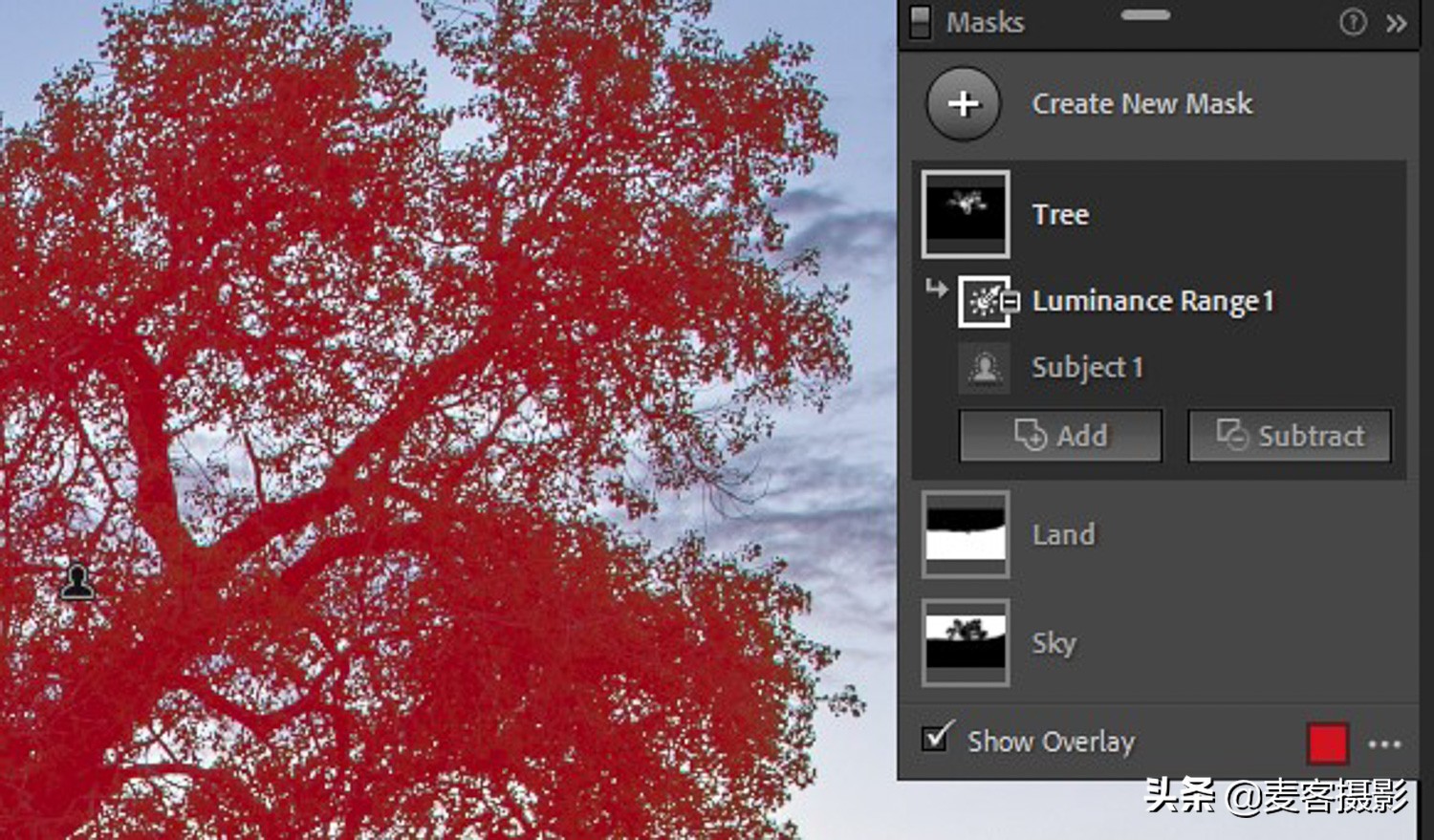Open overlay options three-dots menu

pyautogui.click(x=1384, y=743)
